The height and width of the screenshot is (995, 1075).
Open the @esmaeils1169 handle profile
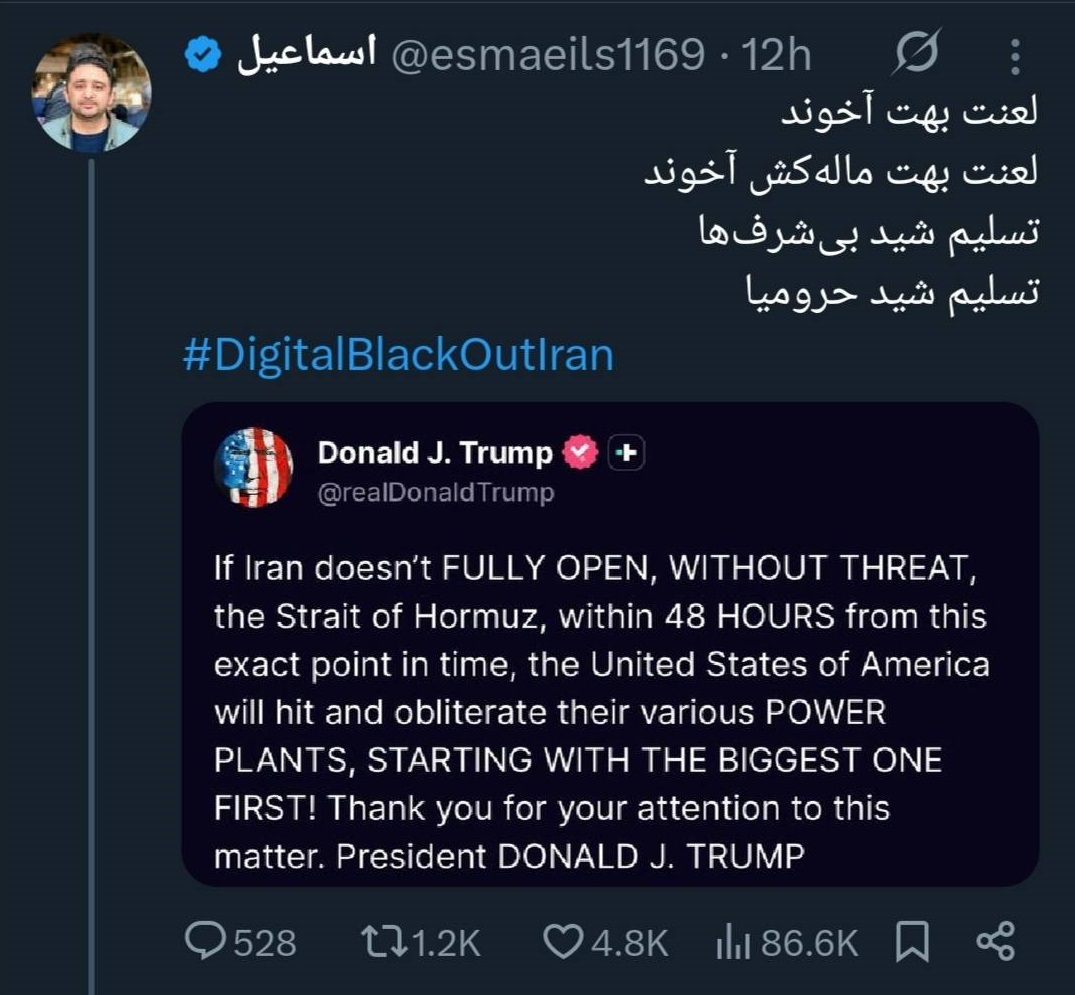click(x=546, y=56)
